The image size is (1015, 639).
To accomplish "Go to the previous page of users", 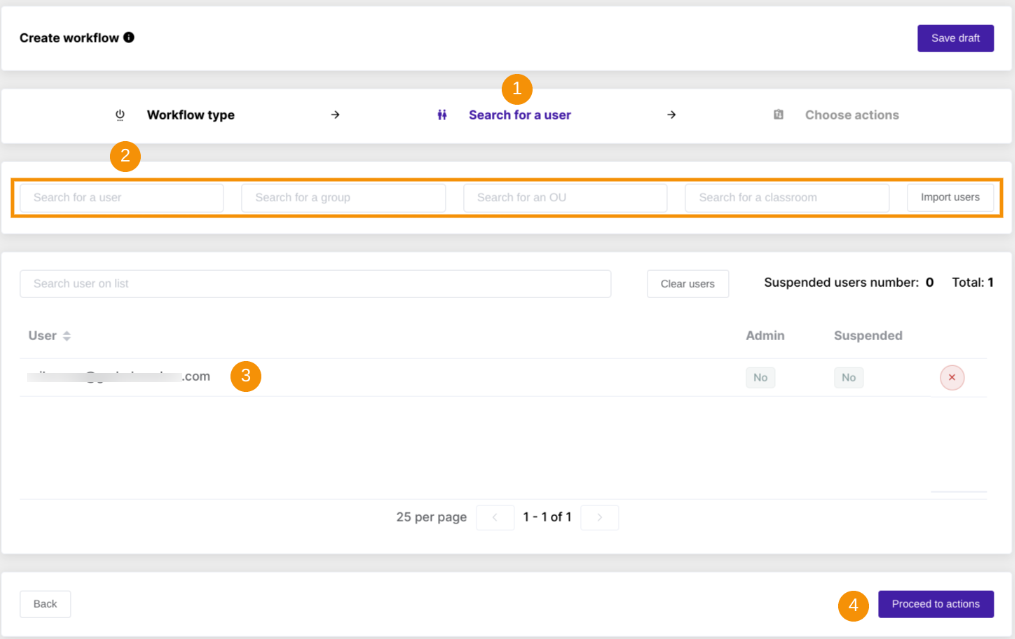I will [x=495, y=517].
